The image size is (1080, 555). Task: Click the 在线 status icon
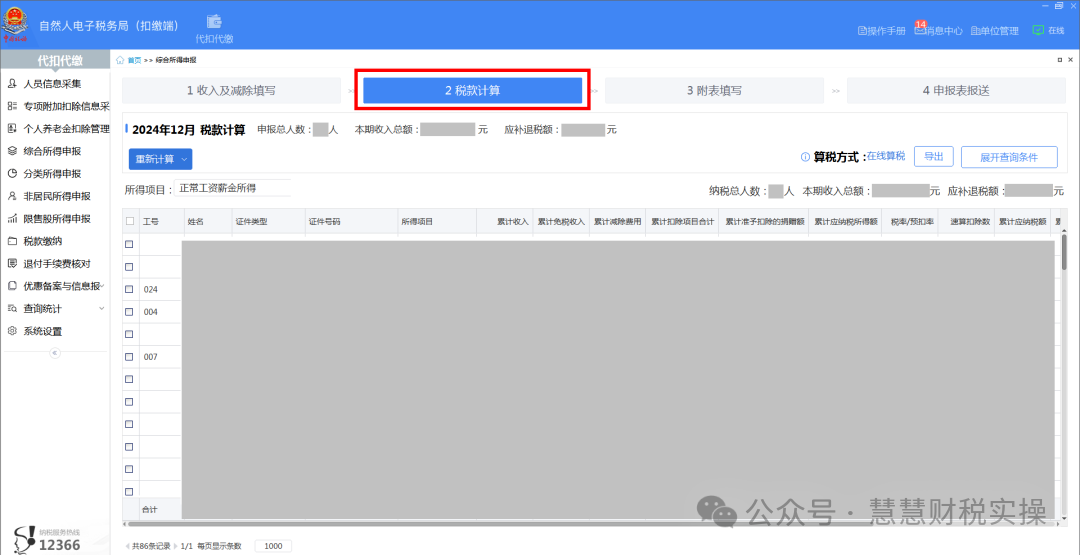click(1038, 30)
